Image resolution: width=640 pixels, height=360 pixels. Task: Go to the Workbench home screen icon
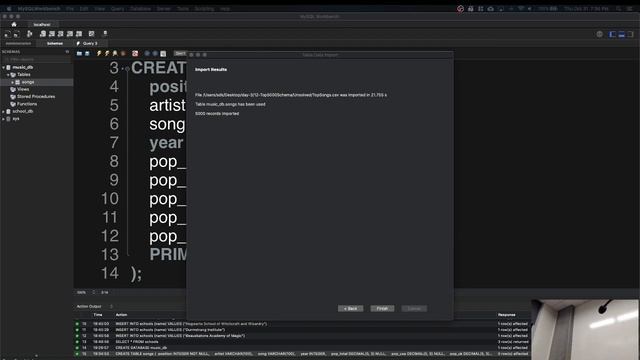14,24
